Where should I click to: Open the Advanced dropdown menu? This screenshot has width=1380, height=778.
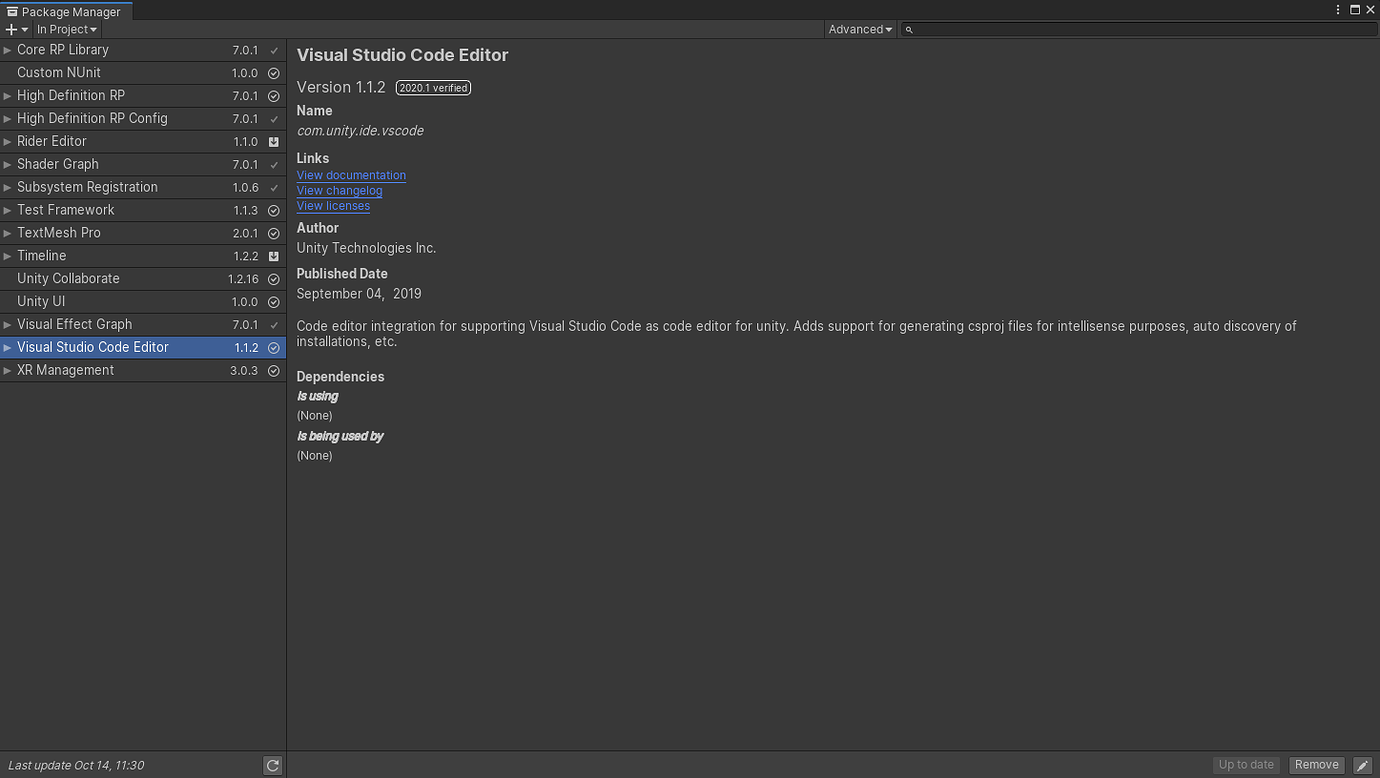point(860,30)
